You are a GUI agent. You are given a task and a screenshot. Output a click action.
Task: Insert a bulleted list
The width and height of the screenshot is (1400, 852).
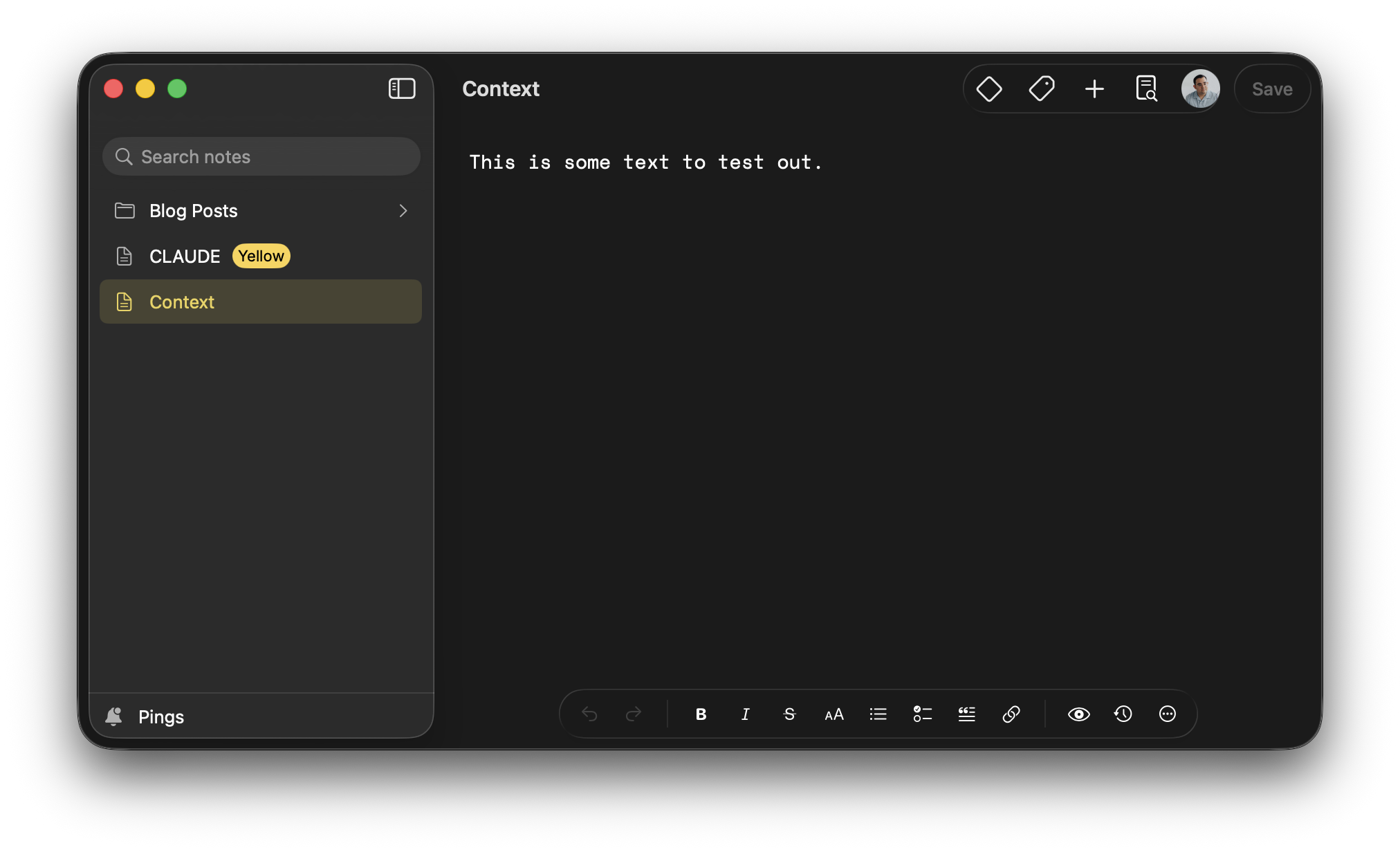[x=878, y=714]
